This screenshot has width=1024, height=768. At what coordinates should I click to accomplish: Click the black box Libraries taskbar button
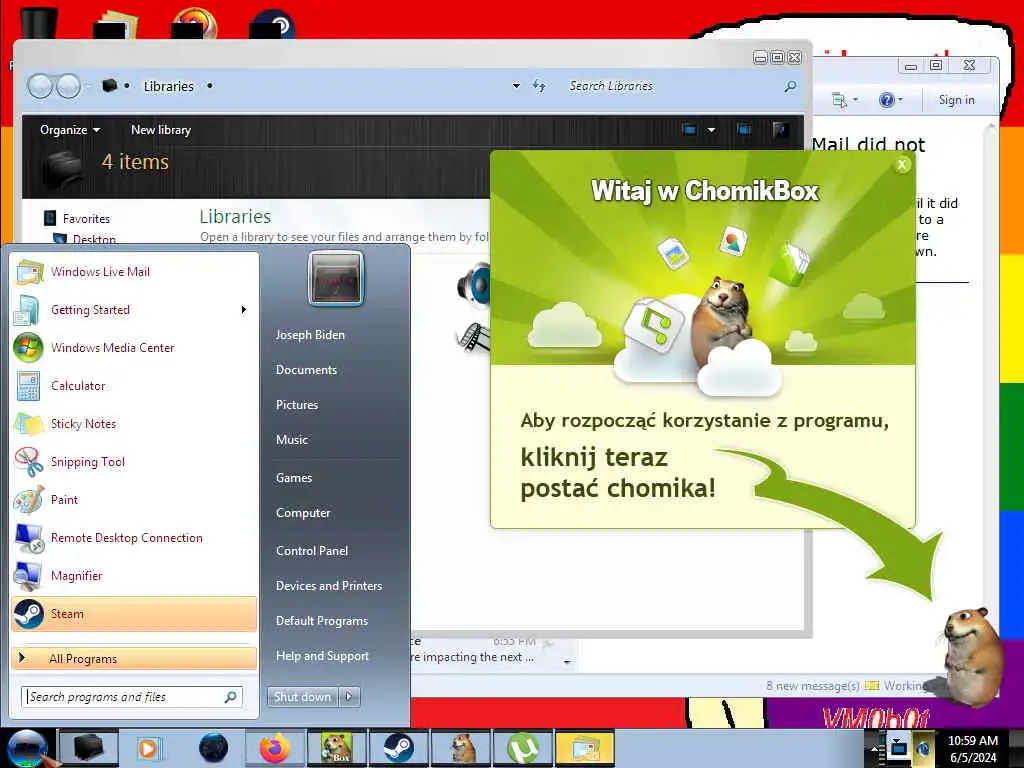[x=89, y=748]
